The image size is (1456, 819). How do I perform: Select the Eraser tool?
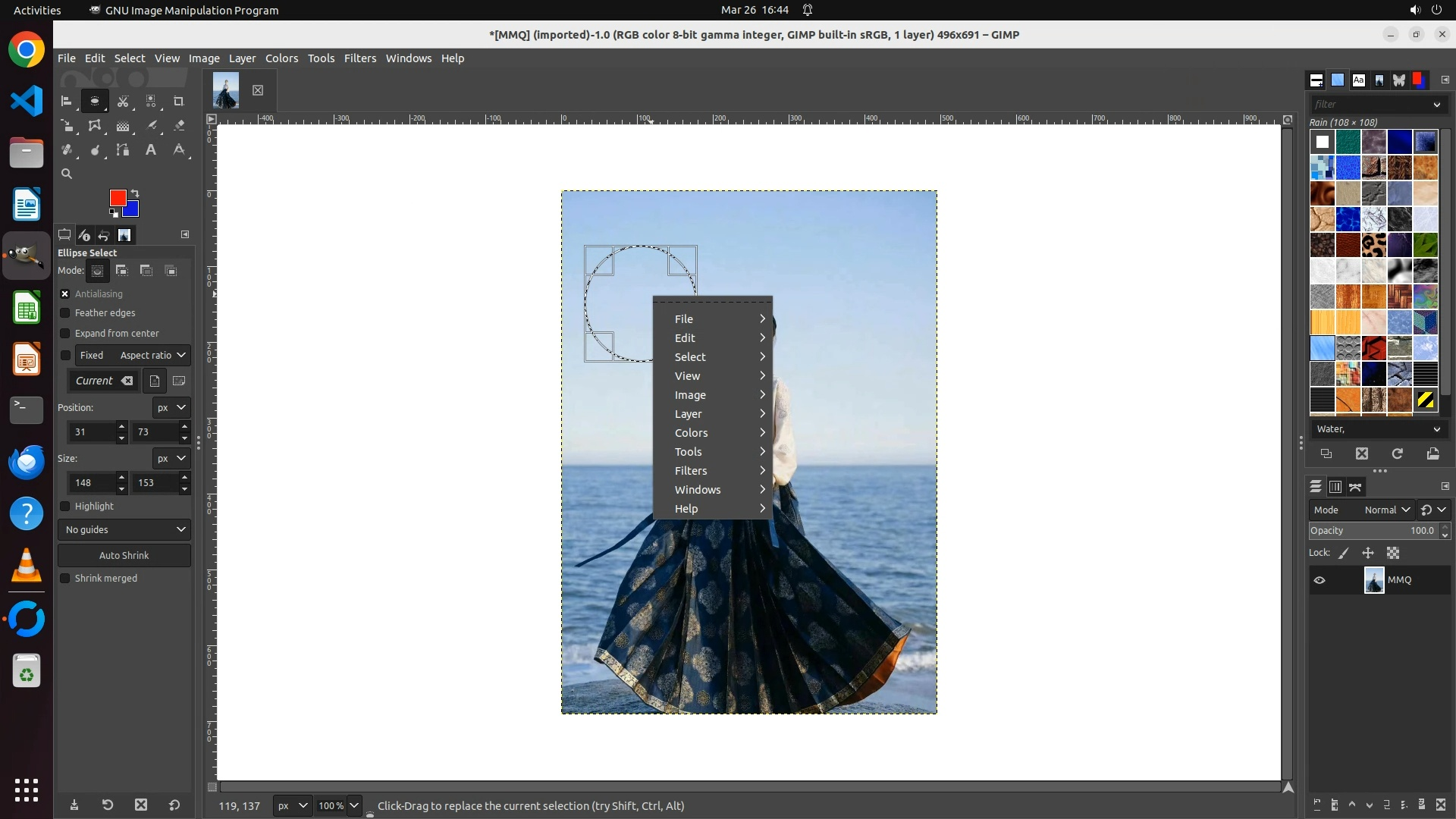pos(179,126)
